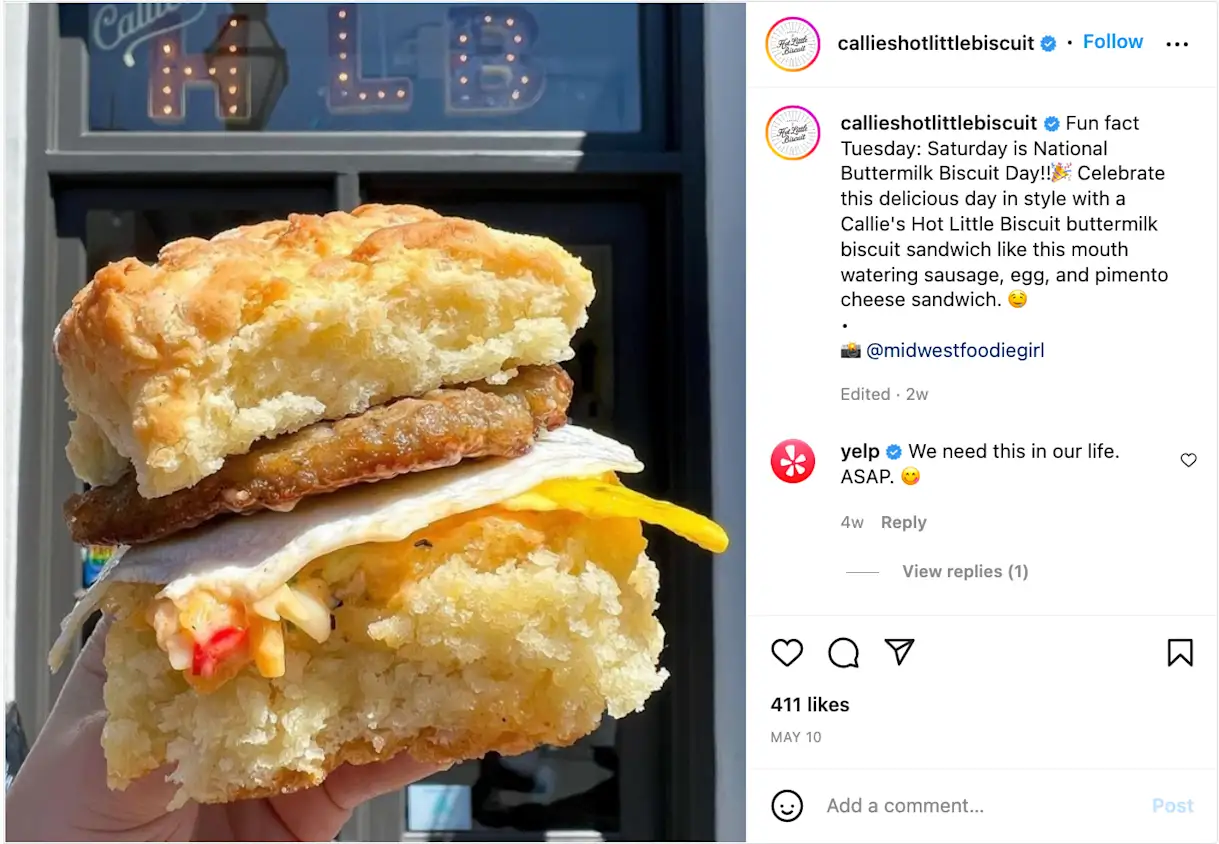Open the emoji picker smiley icon
This screenshot has width=1219, height=844.
pyautogui.click(x=787, y=806)
